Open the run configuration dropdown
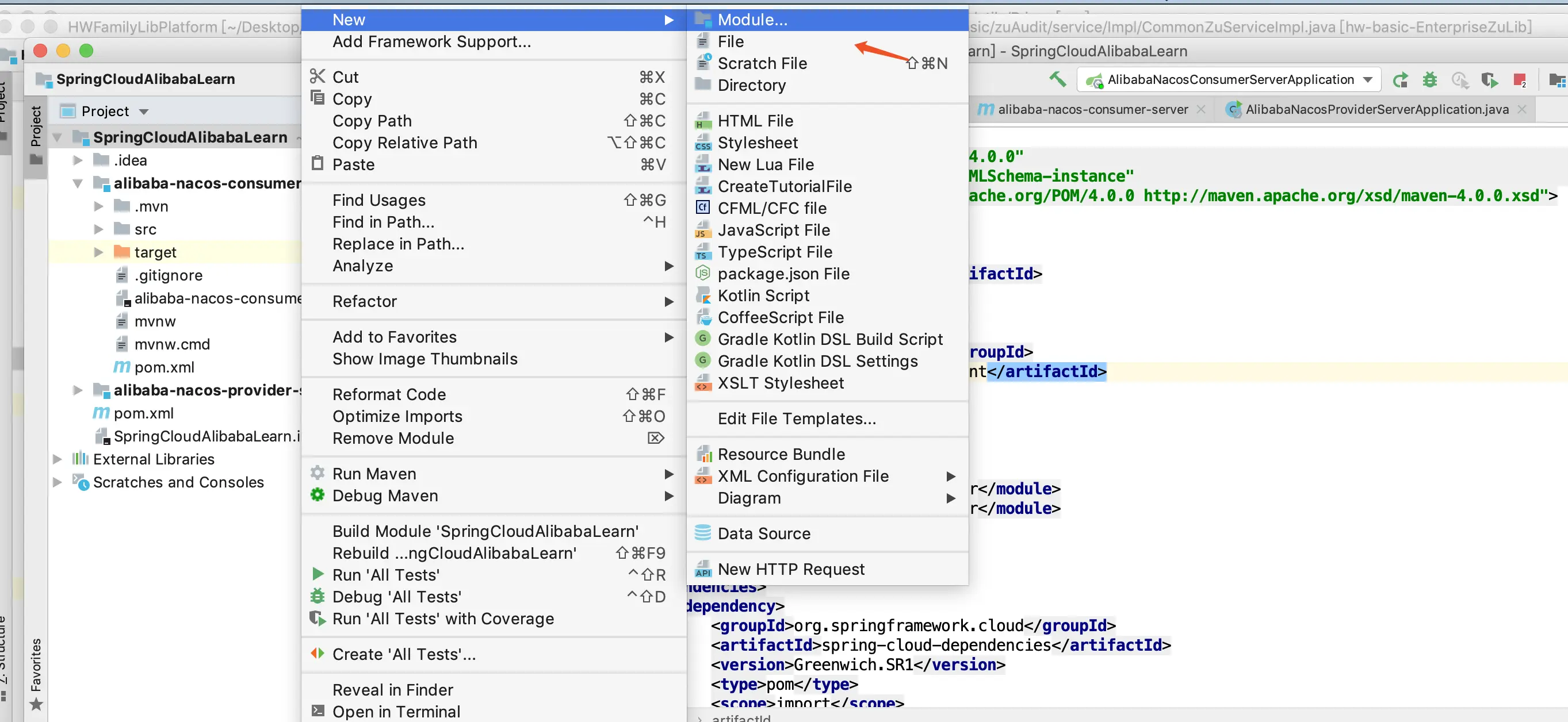Viewport: 1568px width, 722px height. pyautogui.click(x=1368, y=80)
